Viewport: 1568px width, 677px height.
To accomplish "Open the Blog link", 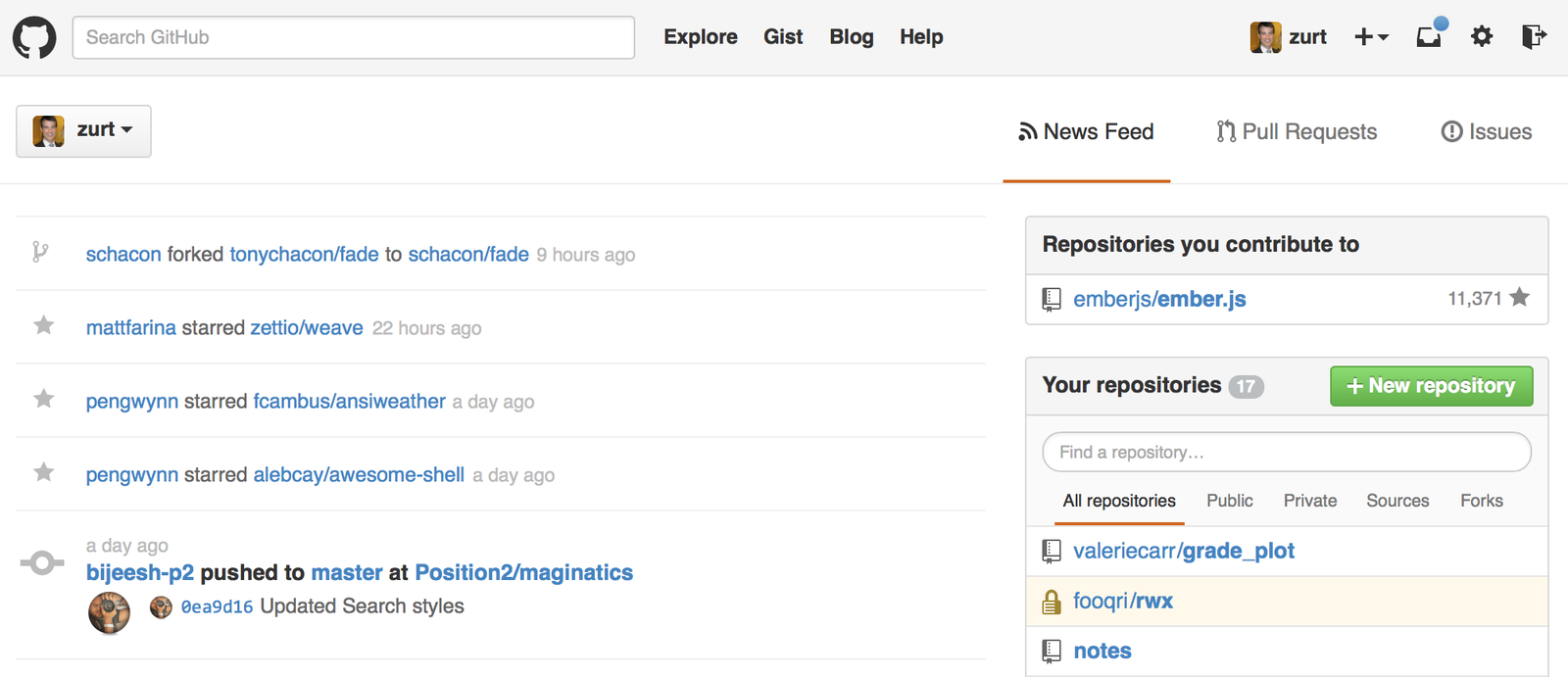I will (x=852, y=37).
